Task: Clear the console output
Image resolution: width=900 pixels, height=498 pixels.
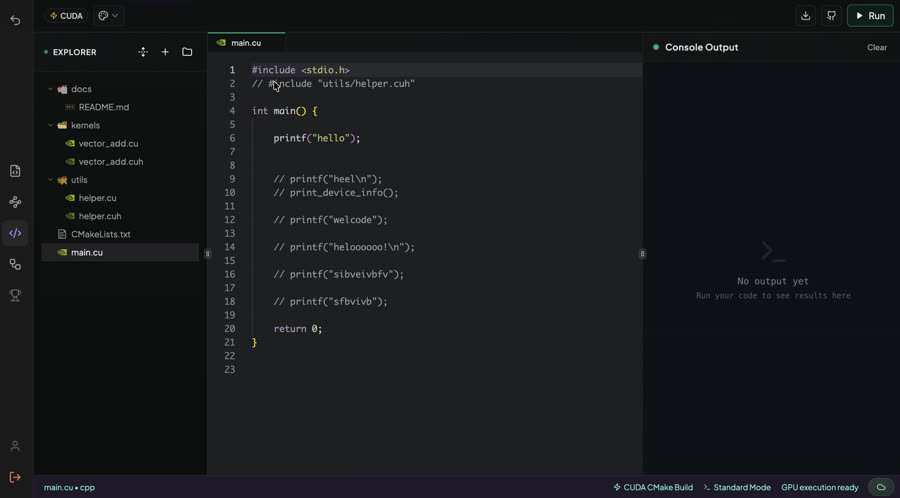Action: tap(876, 48)
